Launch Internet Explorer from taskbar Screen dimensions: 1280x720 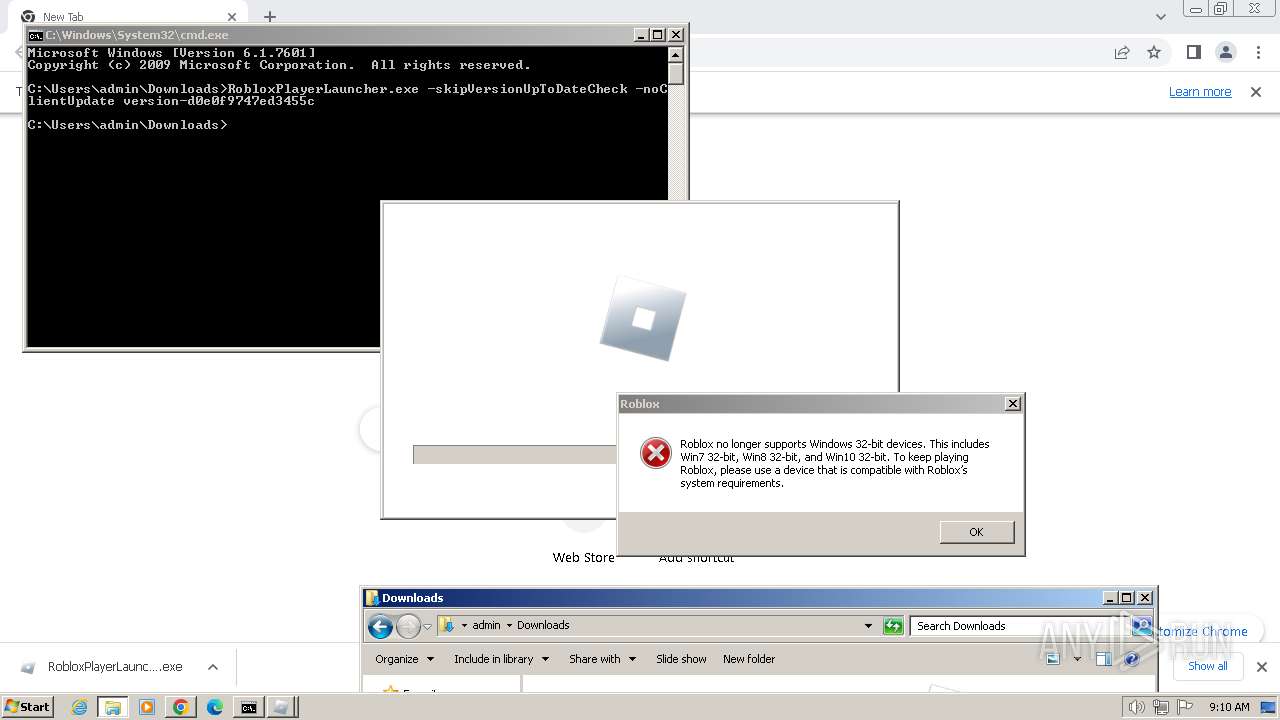(x=80, y=707)
